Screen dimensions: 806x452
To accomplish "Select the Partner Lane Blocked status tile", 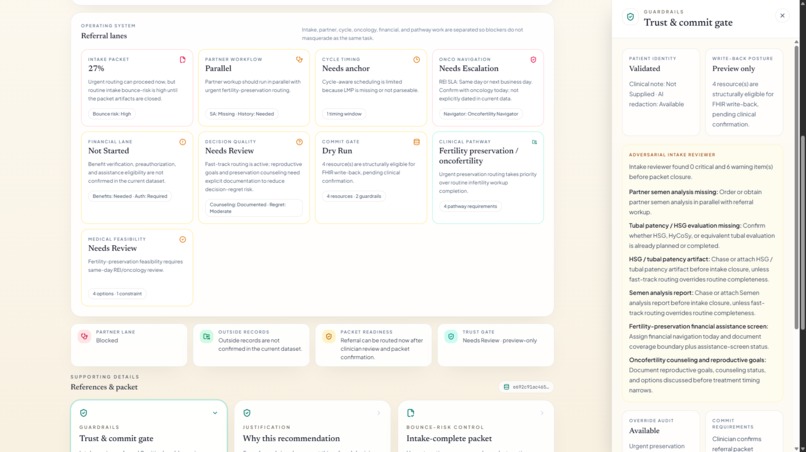I will [129, 345].
